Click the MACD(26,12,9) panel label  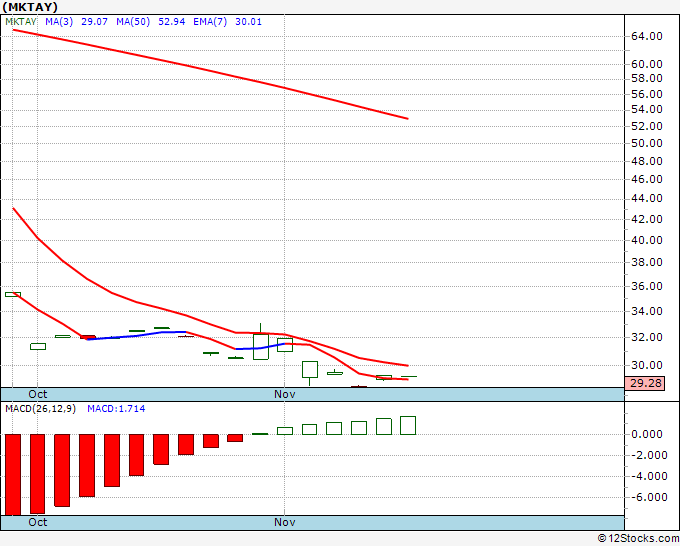[x=40, y=409]
